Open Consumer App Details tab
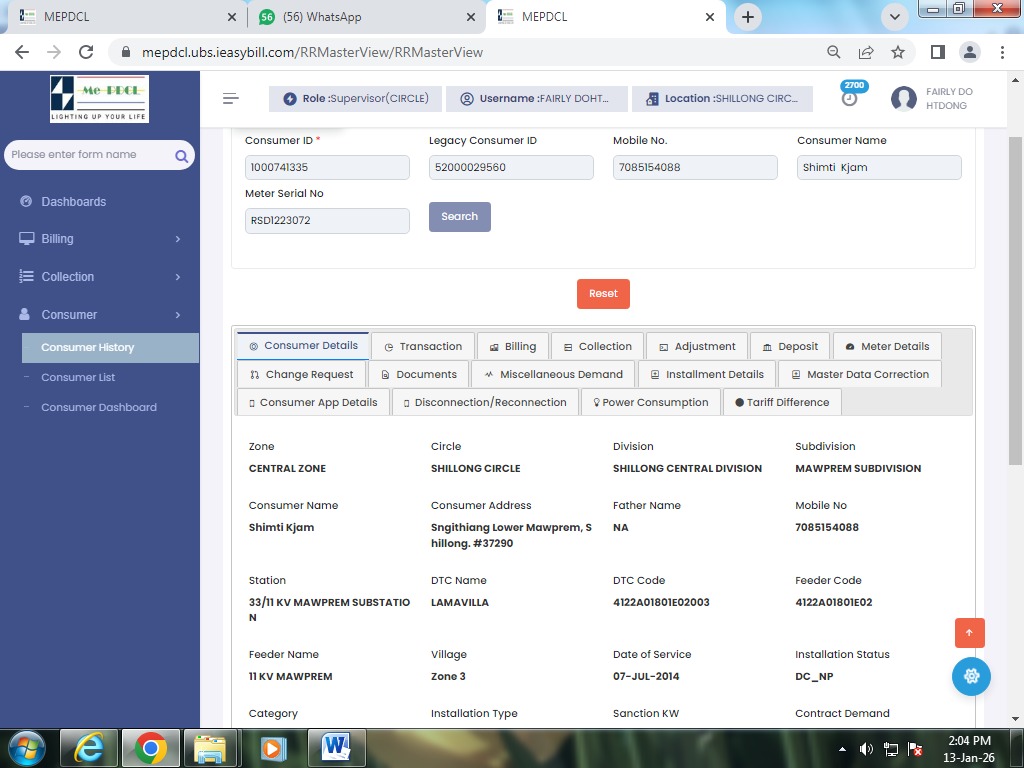The height and width of the screenshot is (768, 1024). (313, 402)
